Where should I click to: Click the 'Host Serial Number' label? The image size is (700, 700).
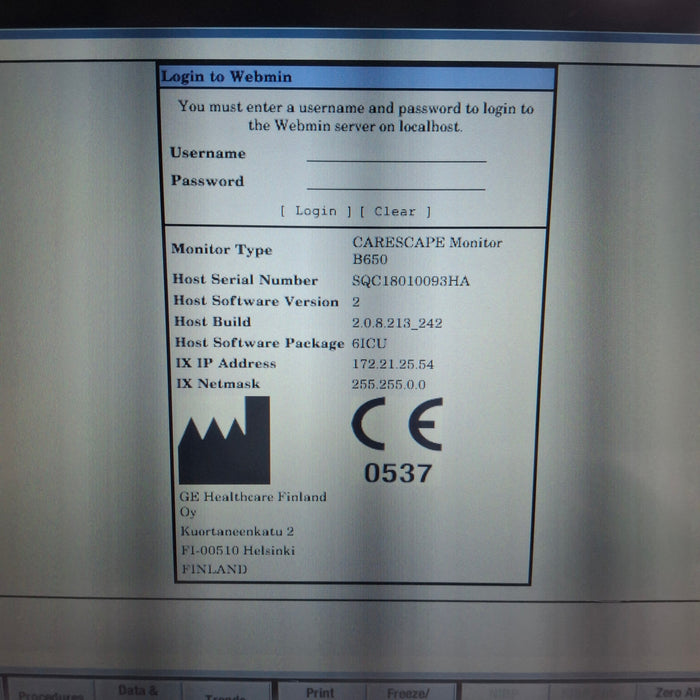[x=245, y=280]
